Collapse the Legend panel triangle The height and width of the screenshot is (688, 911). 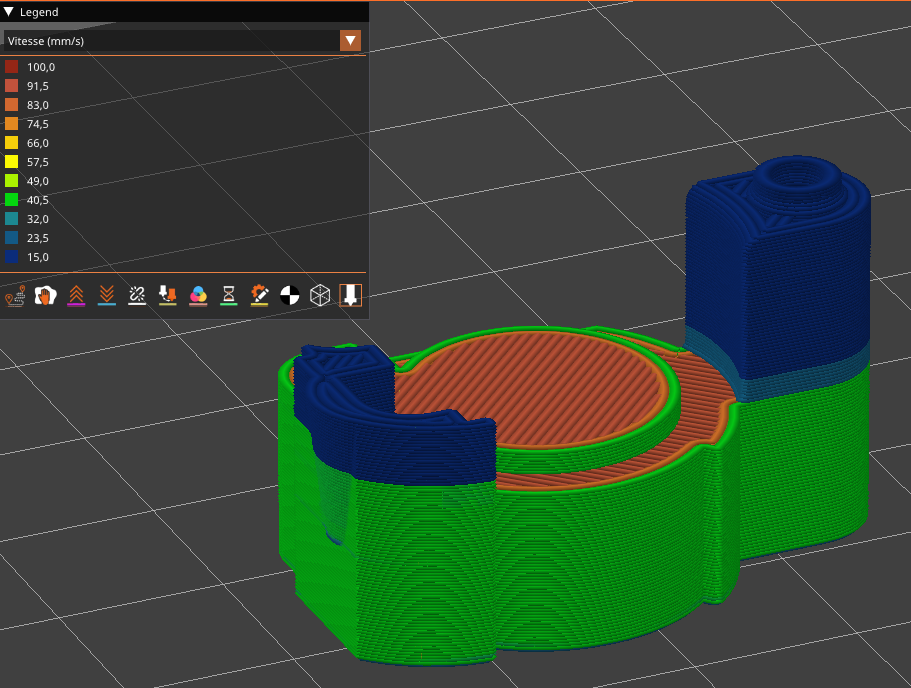click(9, 12)
